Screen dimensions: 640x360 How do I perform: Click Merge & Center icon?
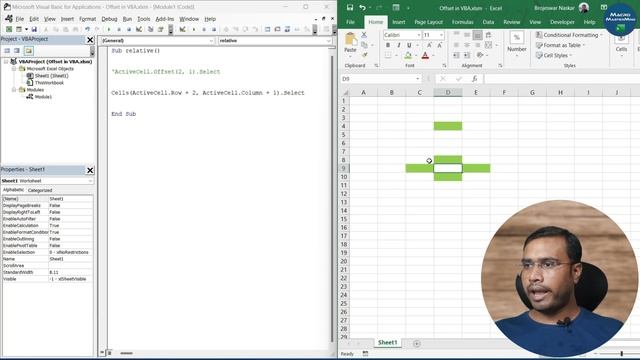[x=488, y=45]
